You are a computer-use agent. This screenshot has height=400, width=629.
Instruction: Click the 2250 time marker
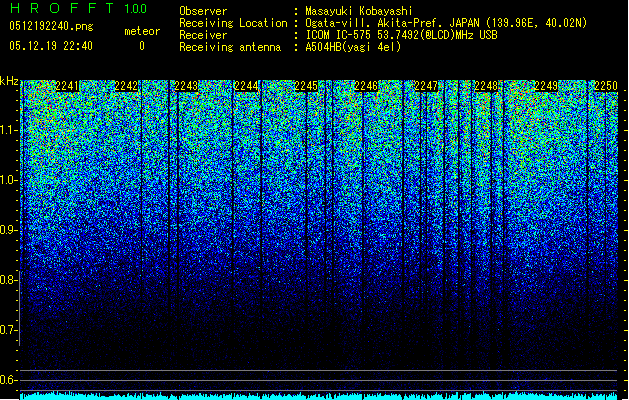coord(606,86)
